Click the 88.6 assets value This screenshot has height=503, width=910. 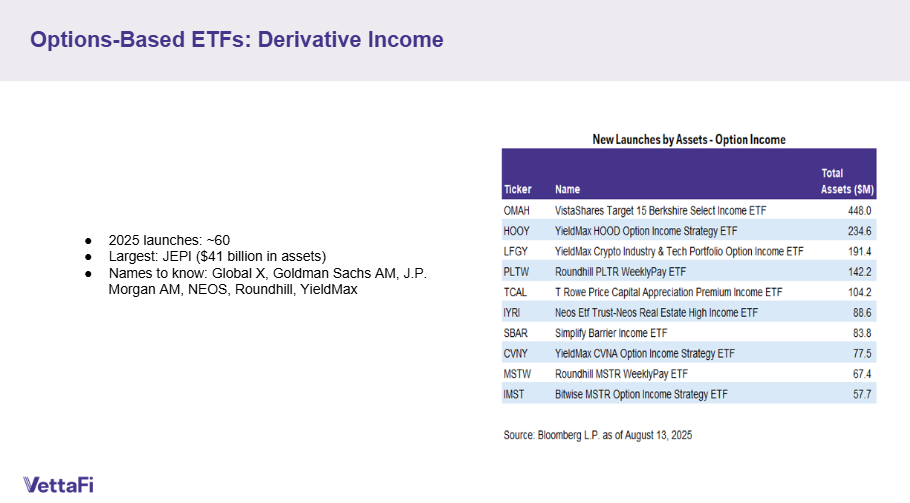[x=862, y=313]
